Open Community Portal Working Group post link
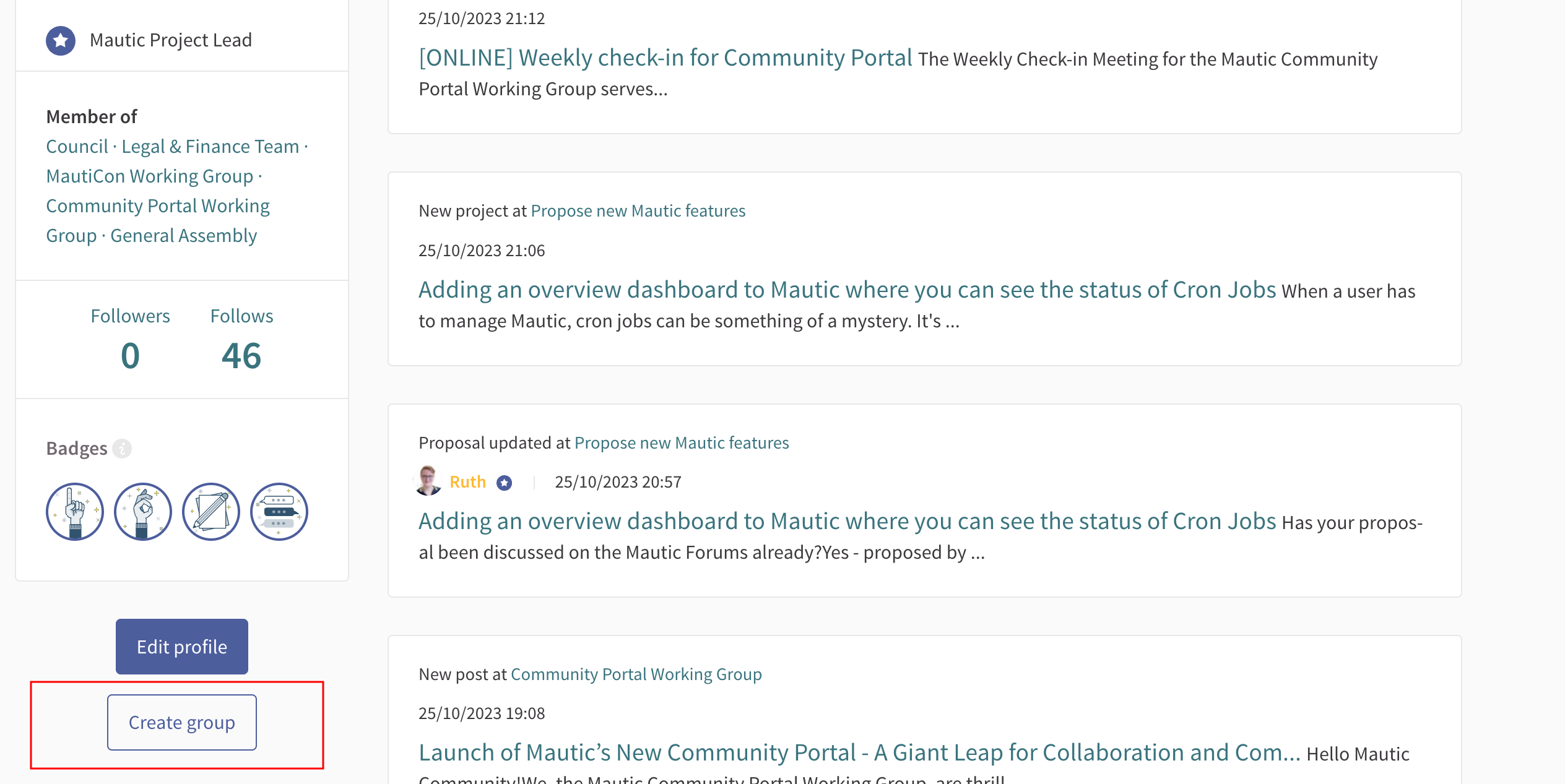The width and height of the screenshot is (1565, 784). click(x=636, y=674)
